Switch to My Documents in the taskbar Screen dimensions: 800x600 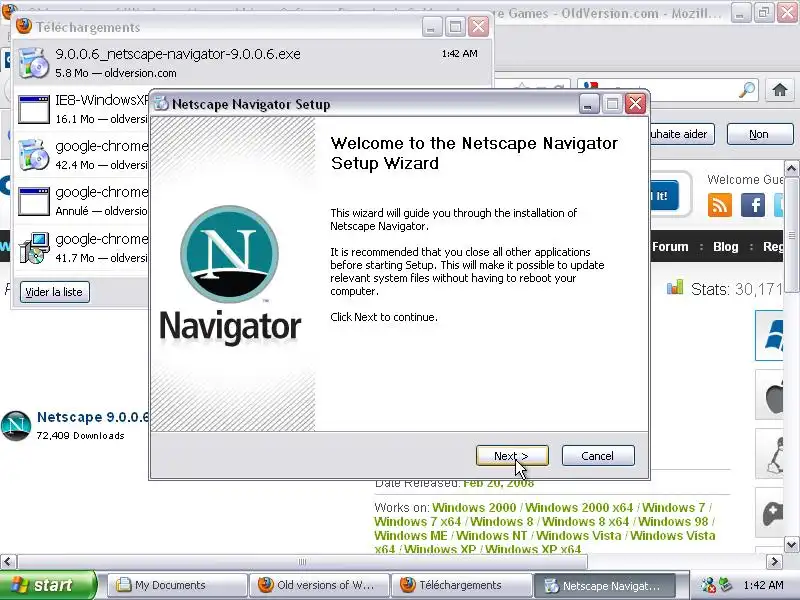point(177,585)
